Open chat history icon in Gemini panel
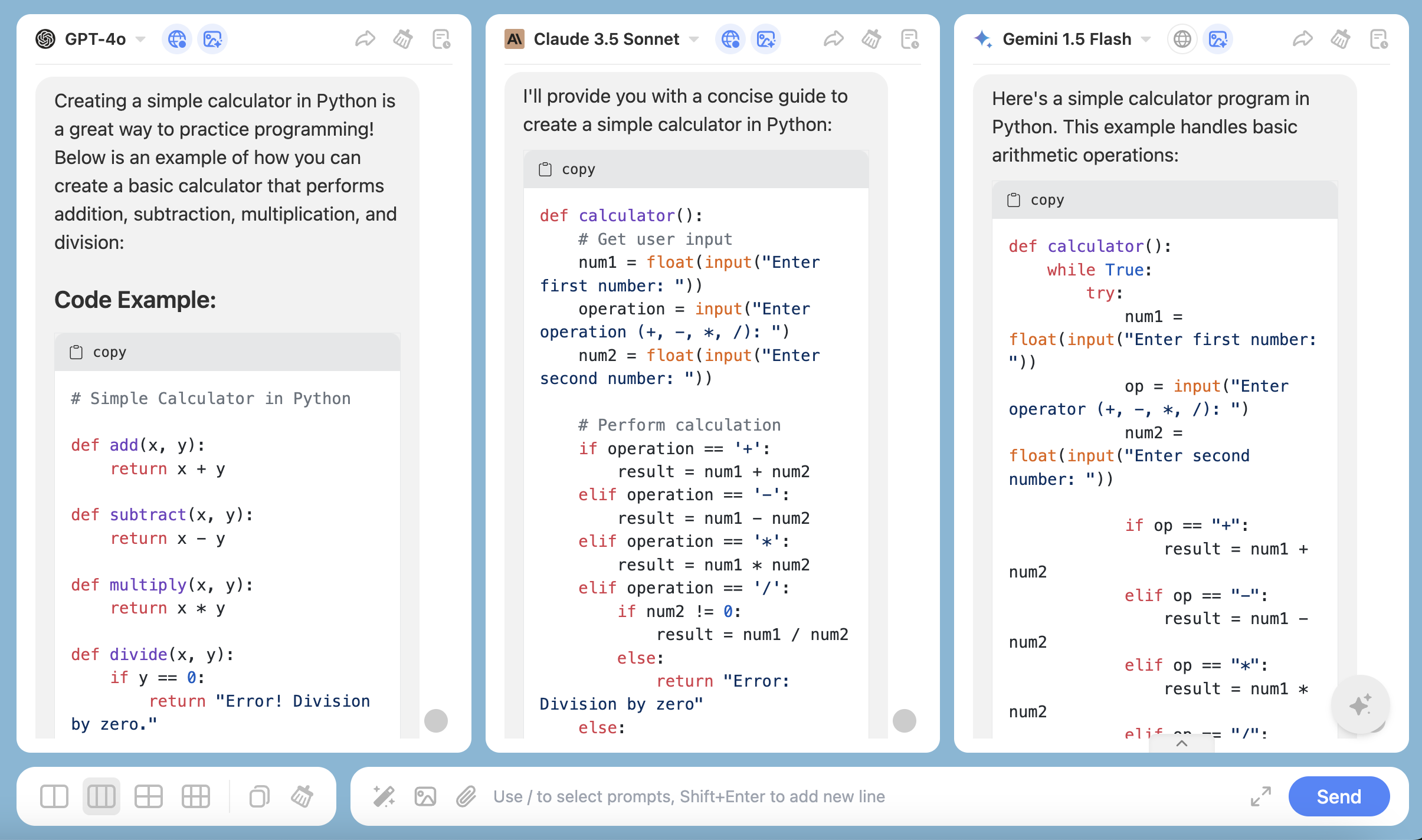The height and width of the screenshot is (840, 1422). point(1379,40)
